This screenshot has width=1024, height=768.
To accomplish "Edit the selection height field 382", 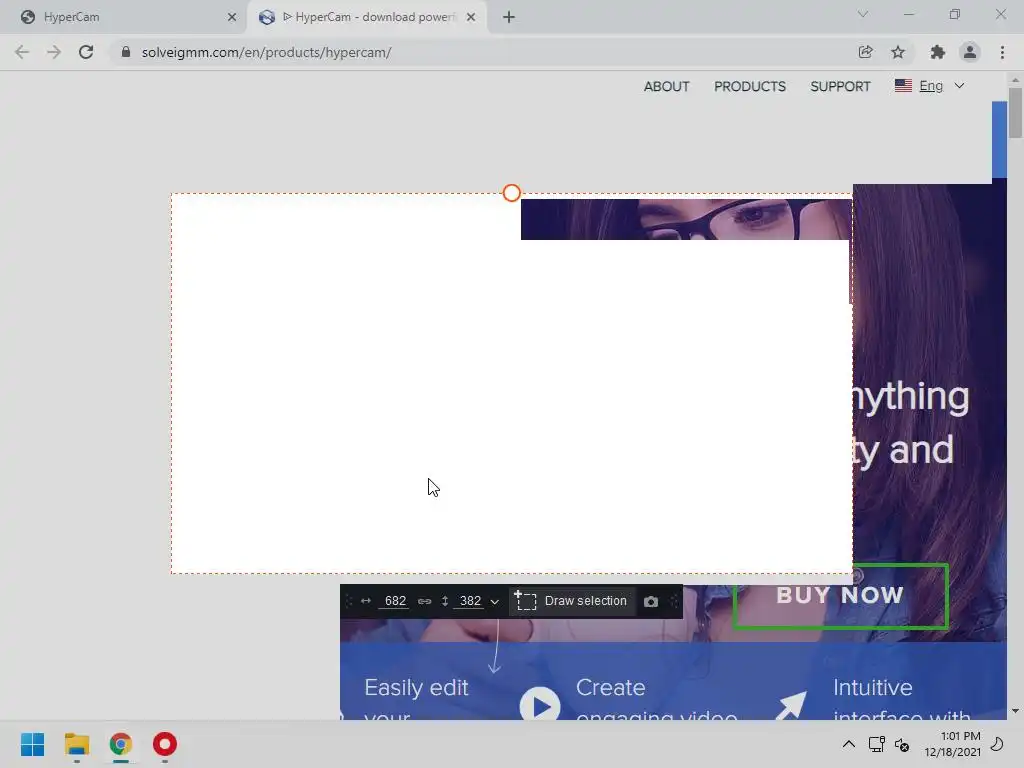I will click(470, 601).
